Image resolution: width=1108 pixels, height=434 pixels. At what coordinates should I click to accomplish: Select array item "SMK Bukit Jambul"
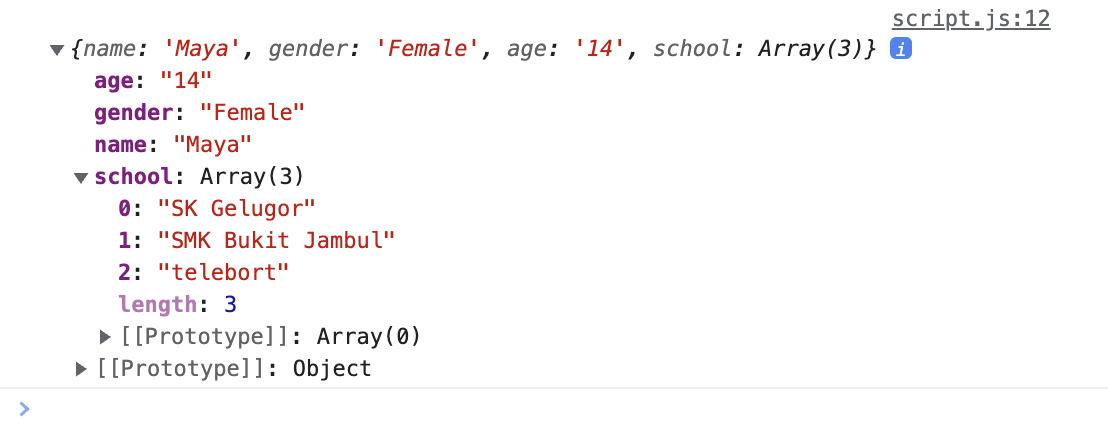point(277,241)
